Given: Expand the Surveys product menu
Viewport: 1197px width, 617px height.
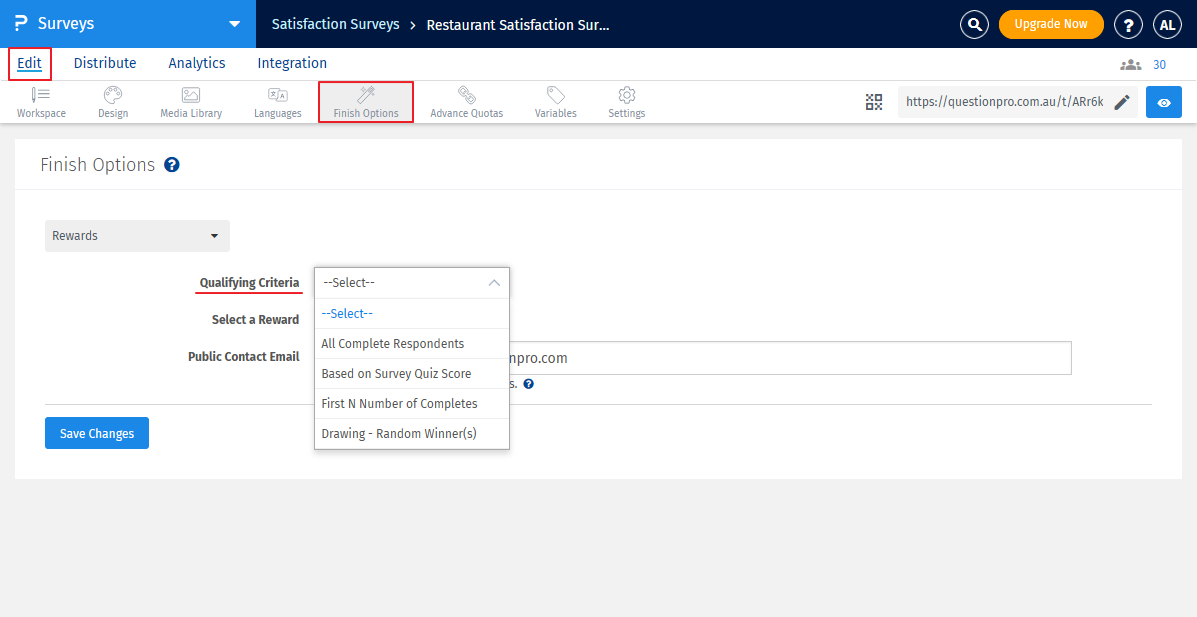Looking at the screenshot, I should [x=234, y=24].
